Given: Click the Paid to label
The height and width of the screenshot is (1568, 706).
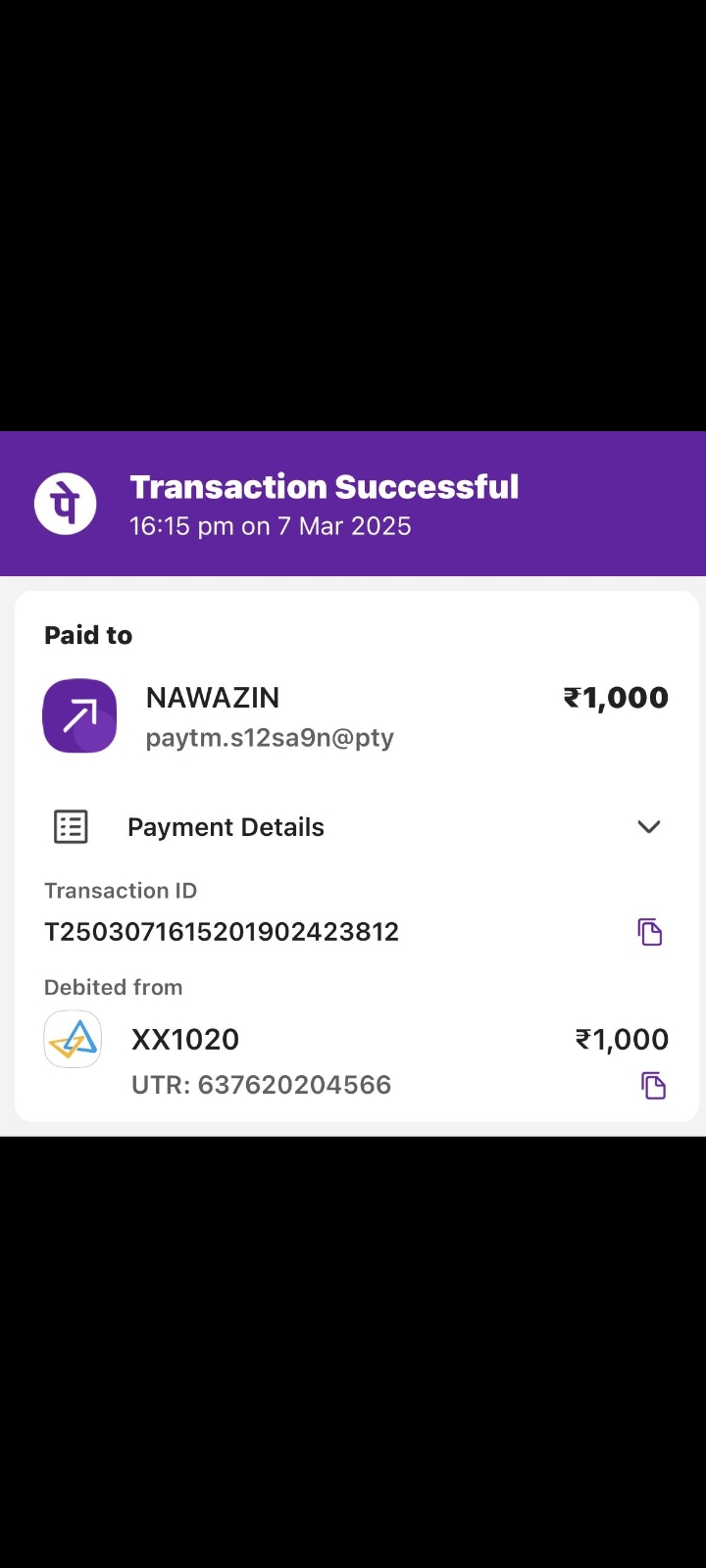Looking at the screenshot, I should coord(88,636).
